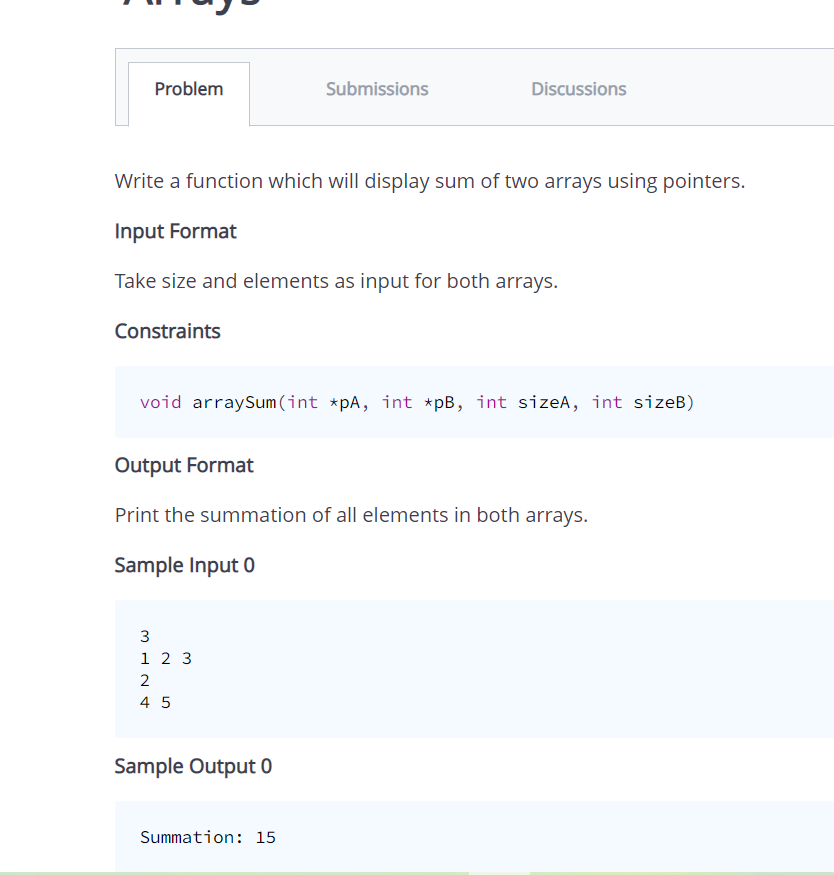Click the tab bar area beside Discussions

pos(730,89)
